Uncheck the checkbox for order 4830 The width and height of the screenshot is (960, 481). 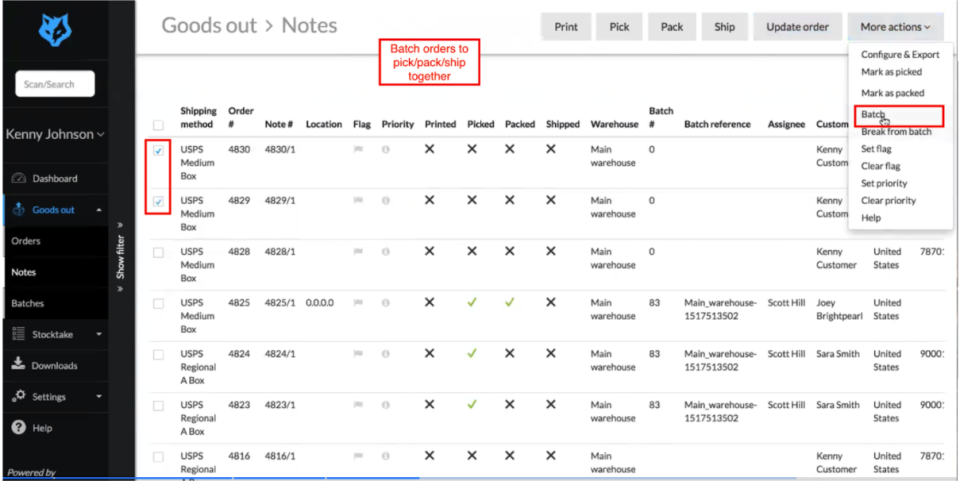[x=159, y=151]
